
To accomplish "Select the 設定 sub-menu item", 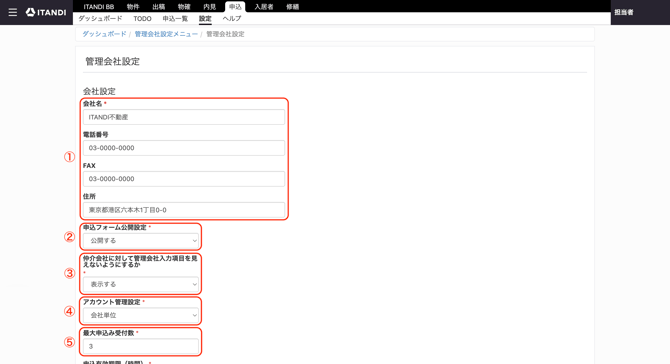I will click(205, 18).
